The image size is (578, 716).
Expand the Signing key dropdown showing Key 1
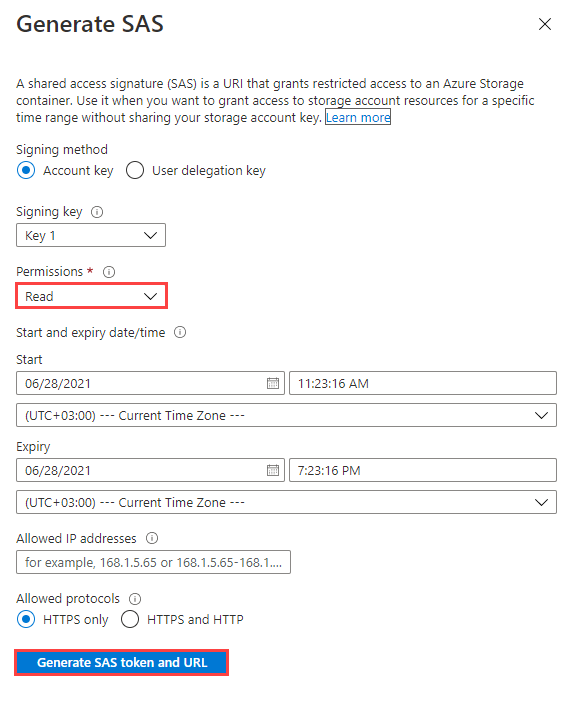91,235
